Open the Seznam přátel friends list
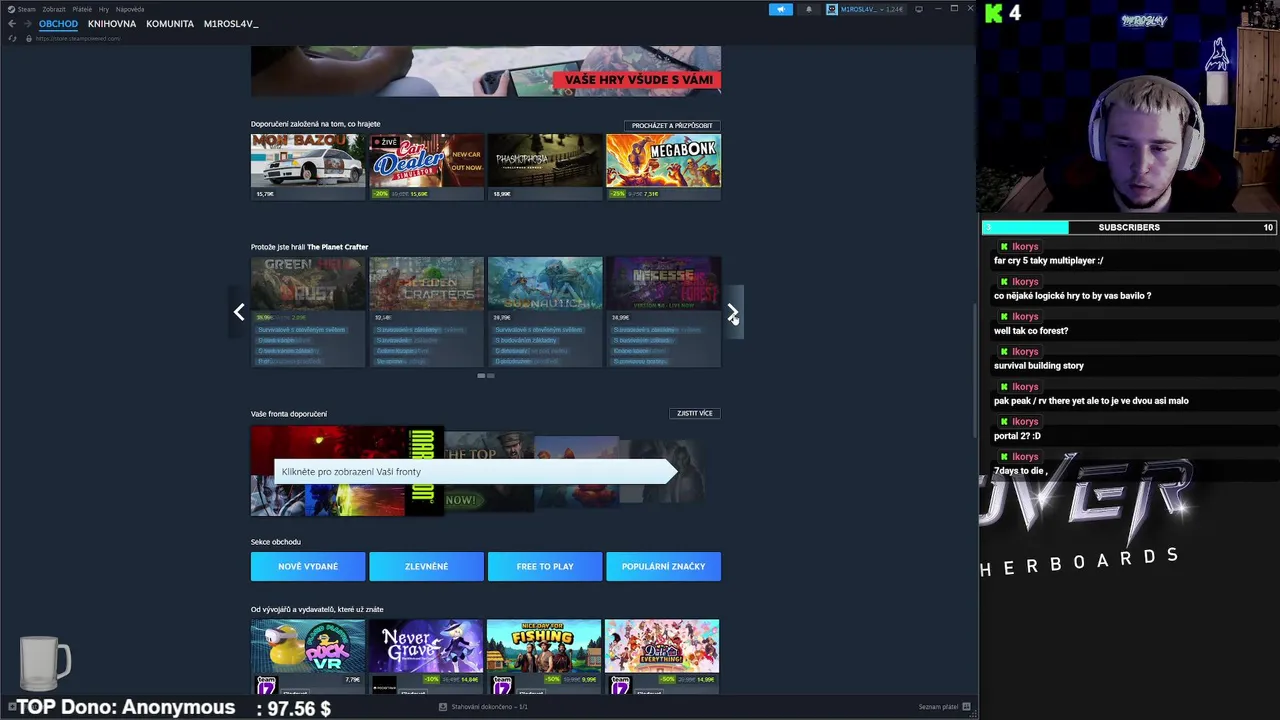Image resolution: width=1280 pixels, height=720 pixels. pos(944,707)
